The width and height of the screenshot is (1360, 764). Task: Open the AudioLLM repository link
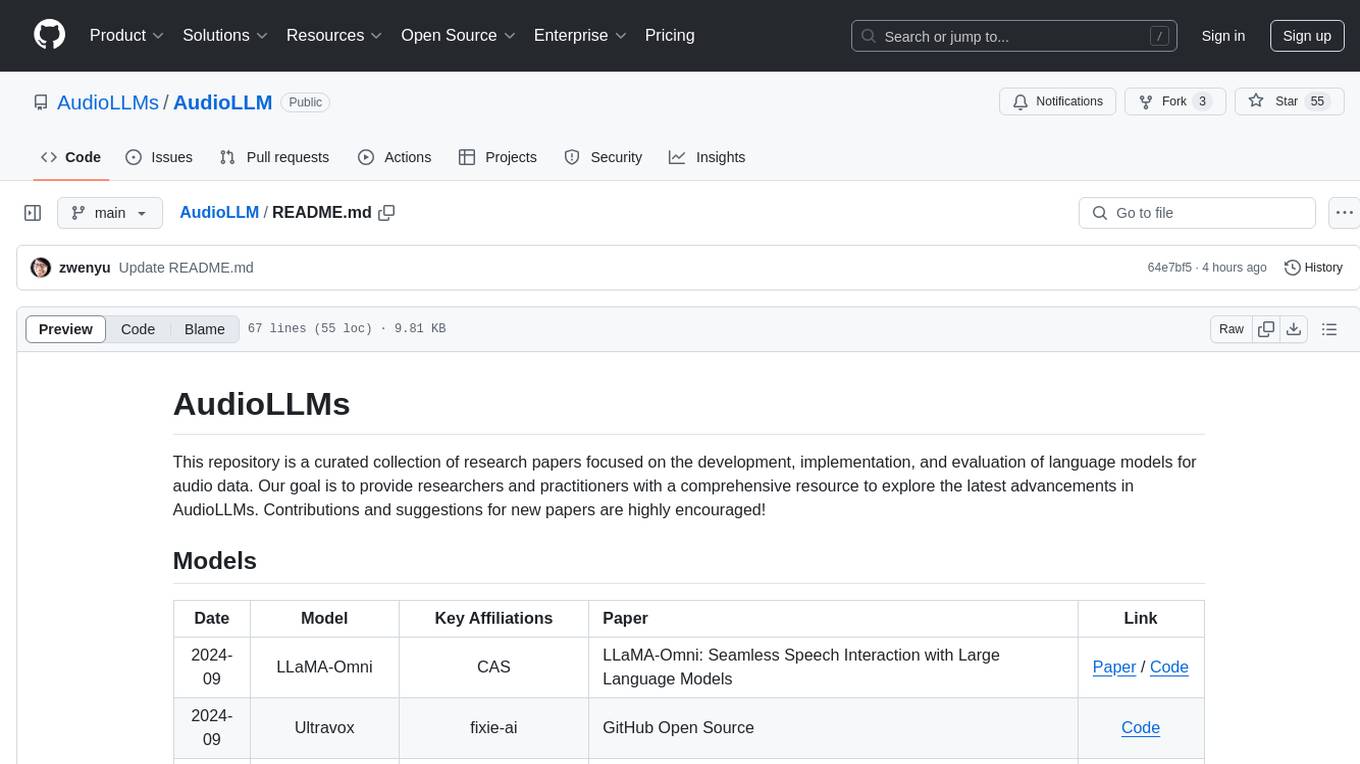223,102
